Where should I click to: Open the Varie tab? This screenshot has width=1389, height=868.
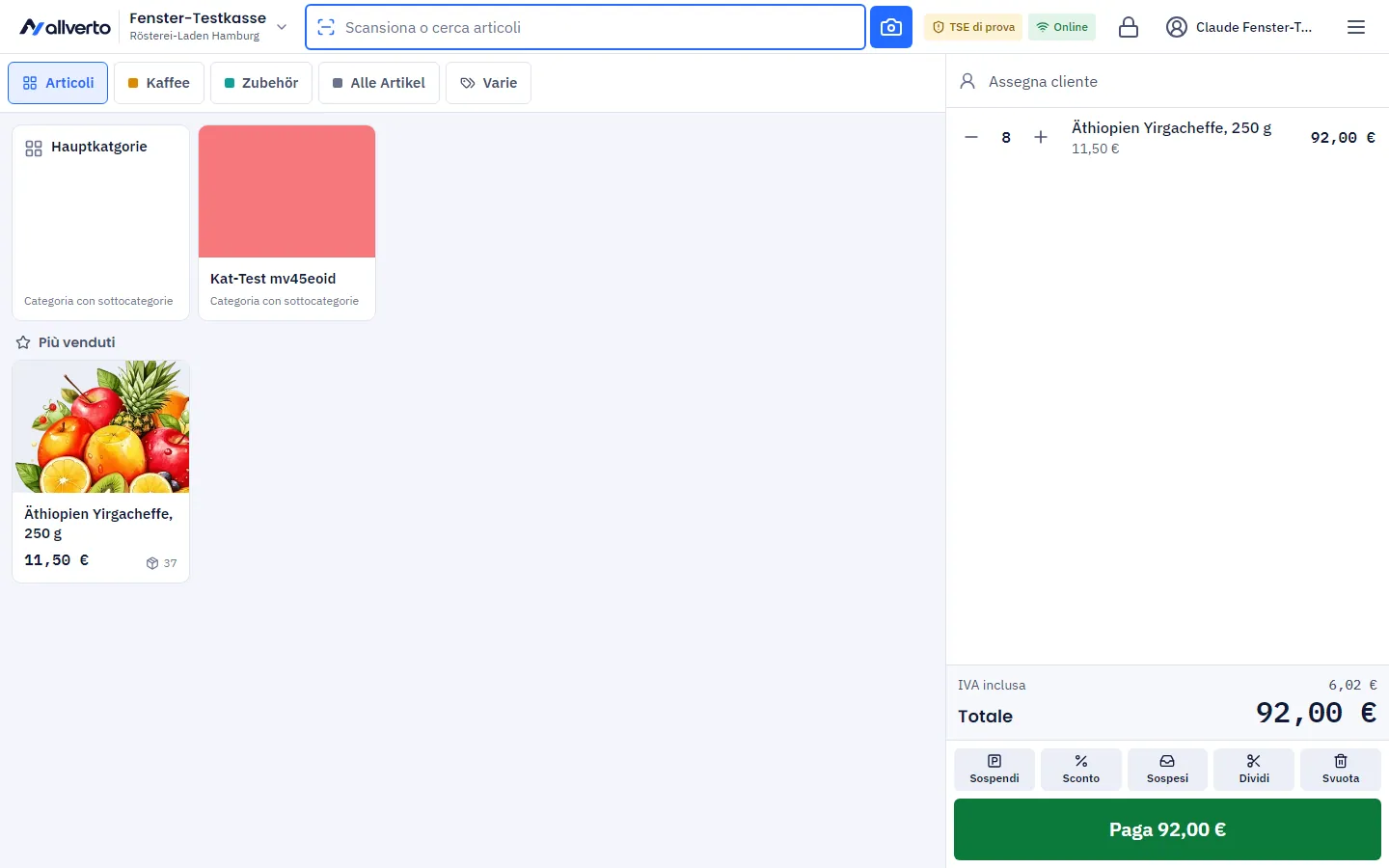click(488, 83)
